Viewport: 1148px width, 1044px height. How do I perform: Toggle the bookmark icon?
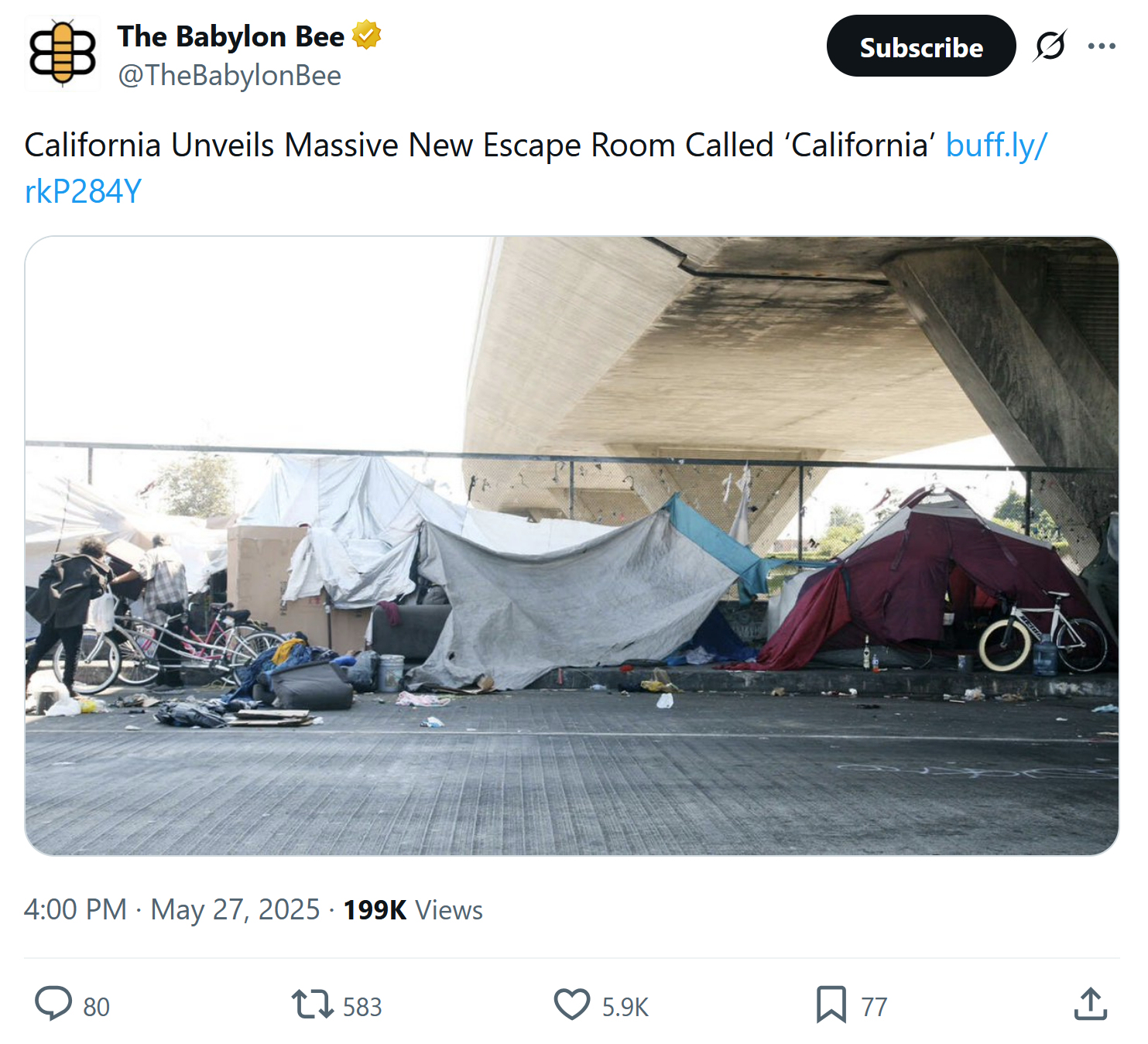(x=831, y=1005)
